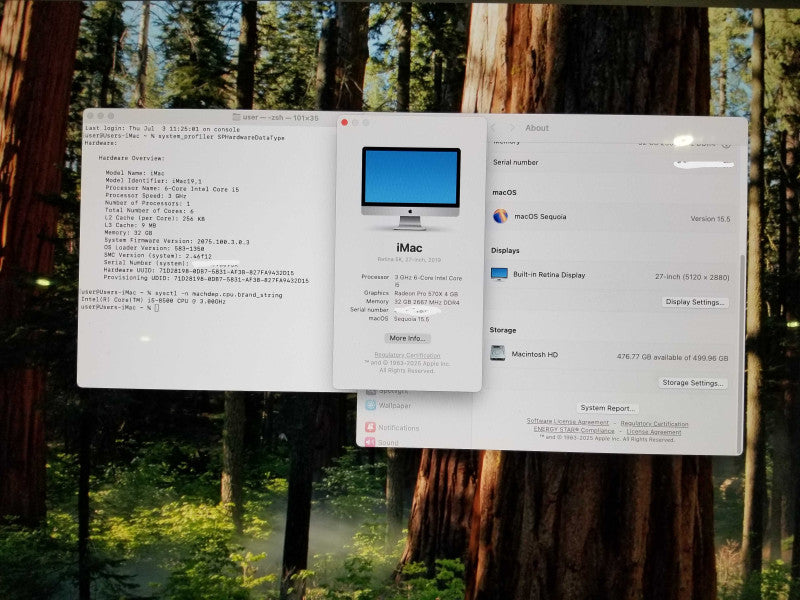Open Storage Settings...
This screenshot has height=600, width=800.
pyautogui.click(x=692, y=383)
